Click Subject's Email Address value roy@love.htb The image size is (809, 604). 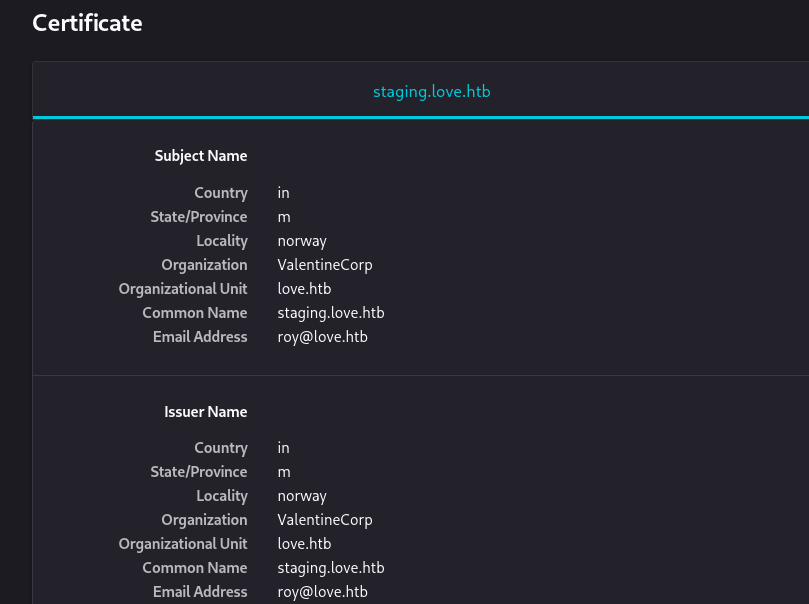tap(322, 337)
